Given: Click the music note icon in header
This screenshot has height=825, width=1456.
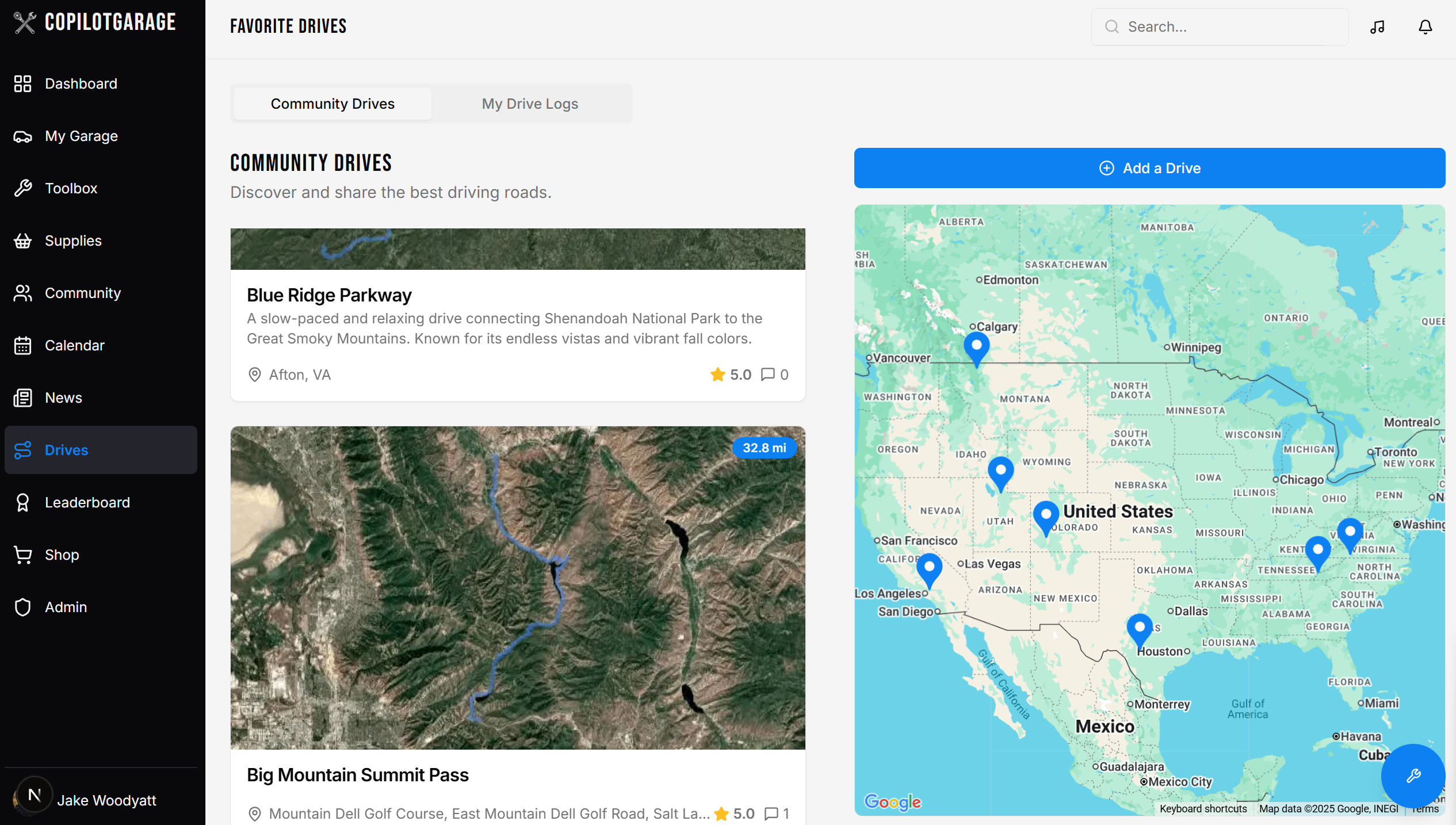Looking at the screenshot, I should [1377, 27].
